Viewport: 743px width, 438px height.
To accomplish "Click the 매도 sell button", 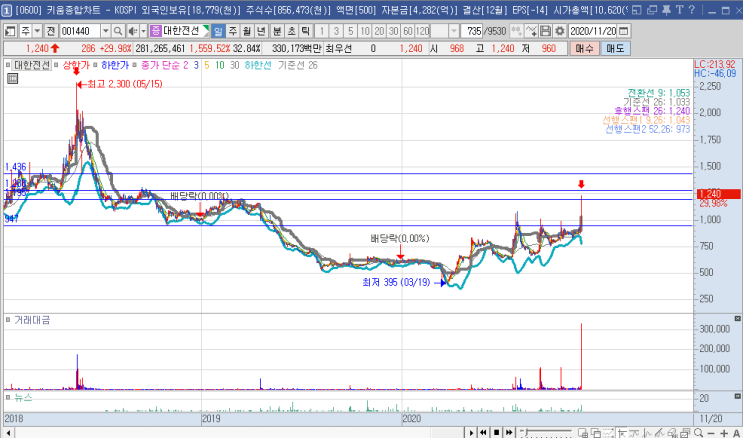I will (615, 48).
